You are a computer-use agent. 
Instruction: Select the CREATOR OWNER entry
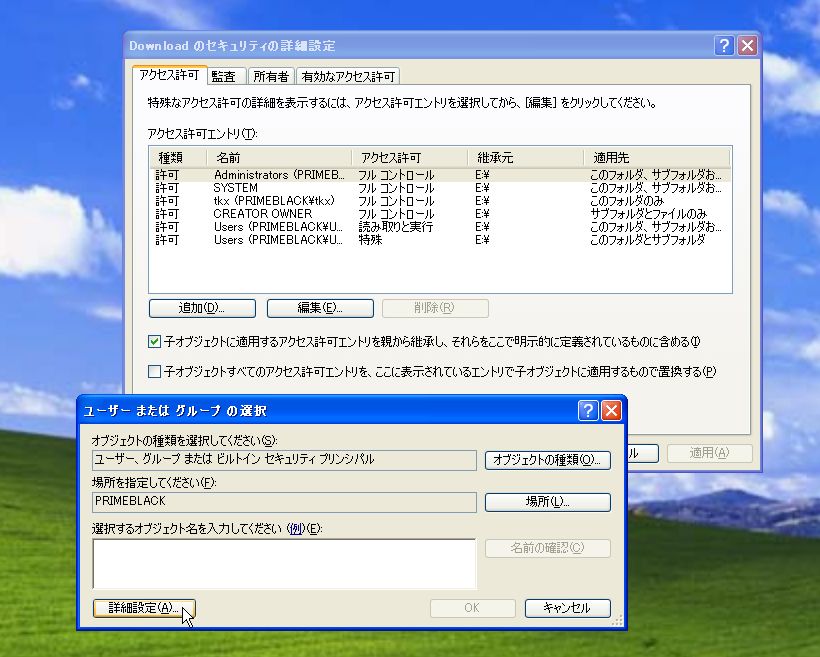click(x=440, y=214)
